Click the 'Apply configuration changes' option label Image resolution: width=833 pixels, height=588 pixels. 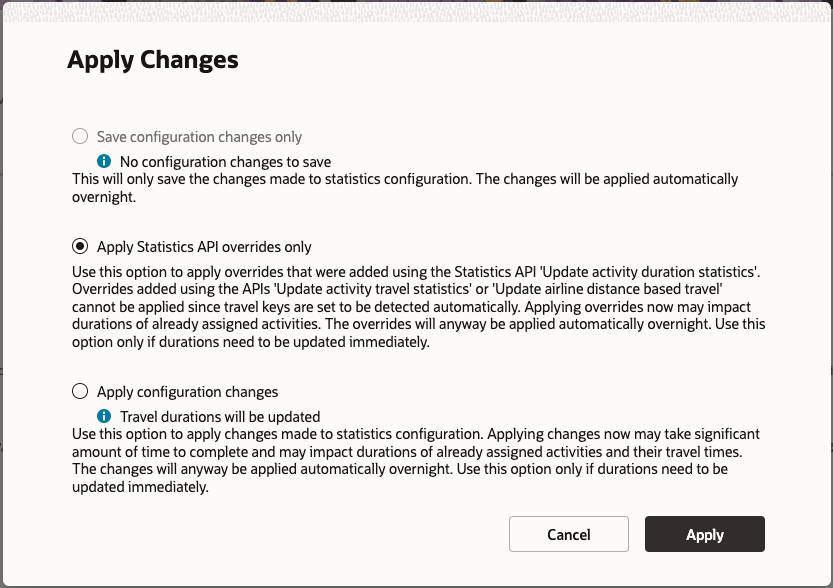[x=187, y=392]
